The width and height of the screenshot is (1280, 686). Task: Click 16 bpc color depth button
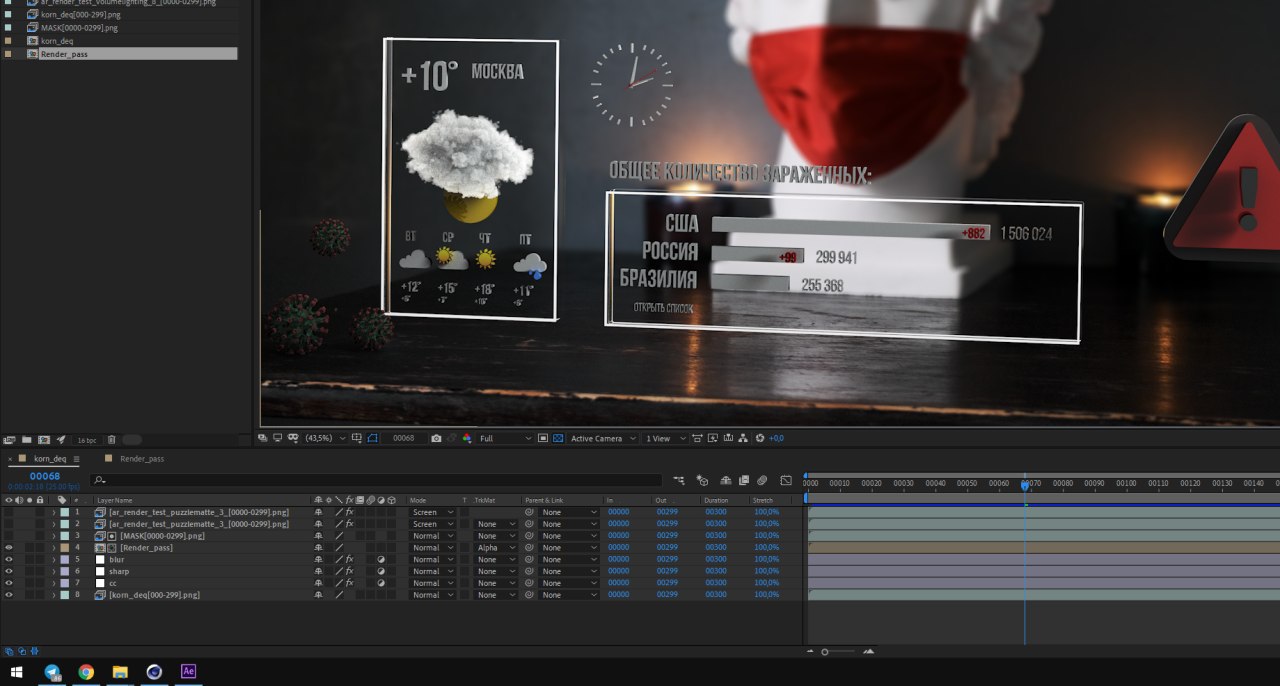86,440
